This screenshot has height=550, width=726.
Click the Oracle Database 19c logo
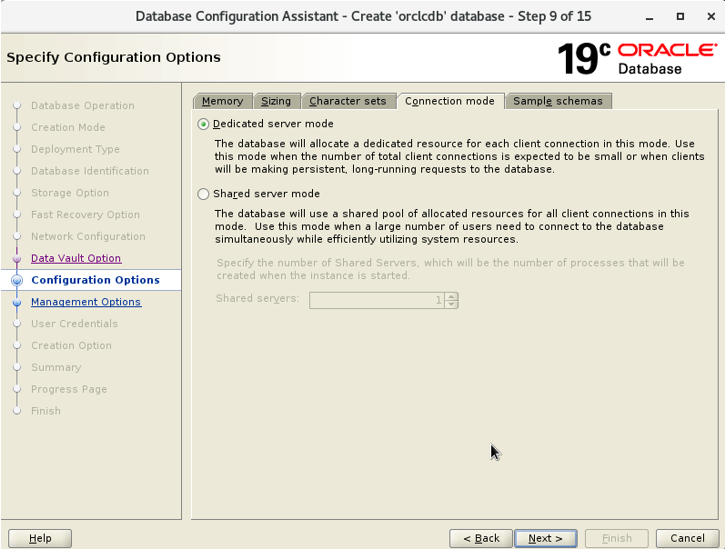tap(637, 59)
